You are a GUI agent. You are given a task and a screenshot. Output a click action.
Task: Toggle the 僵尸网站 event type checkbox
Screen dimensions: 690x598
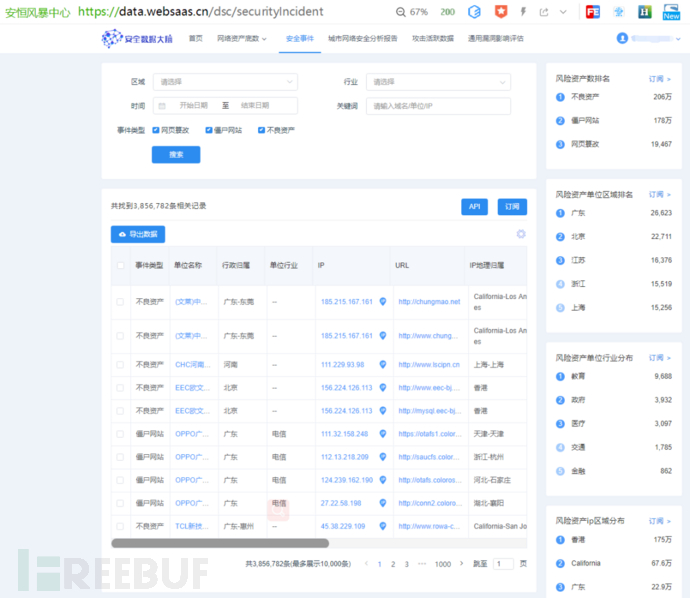pos(209,130)
